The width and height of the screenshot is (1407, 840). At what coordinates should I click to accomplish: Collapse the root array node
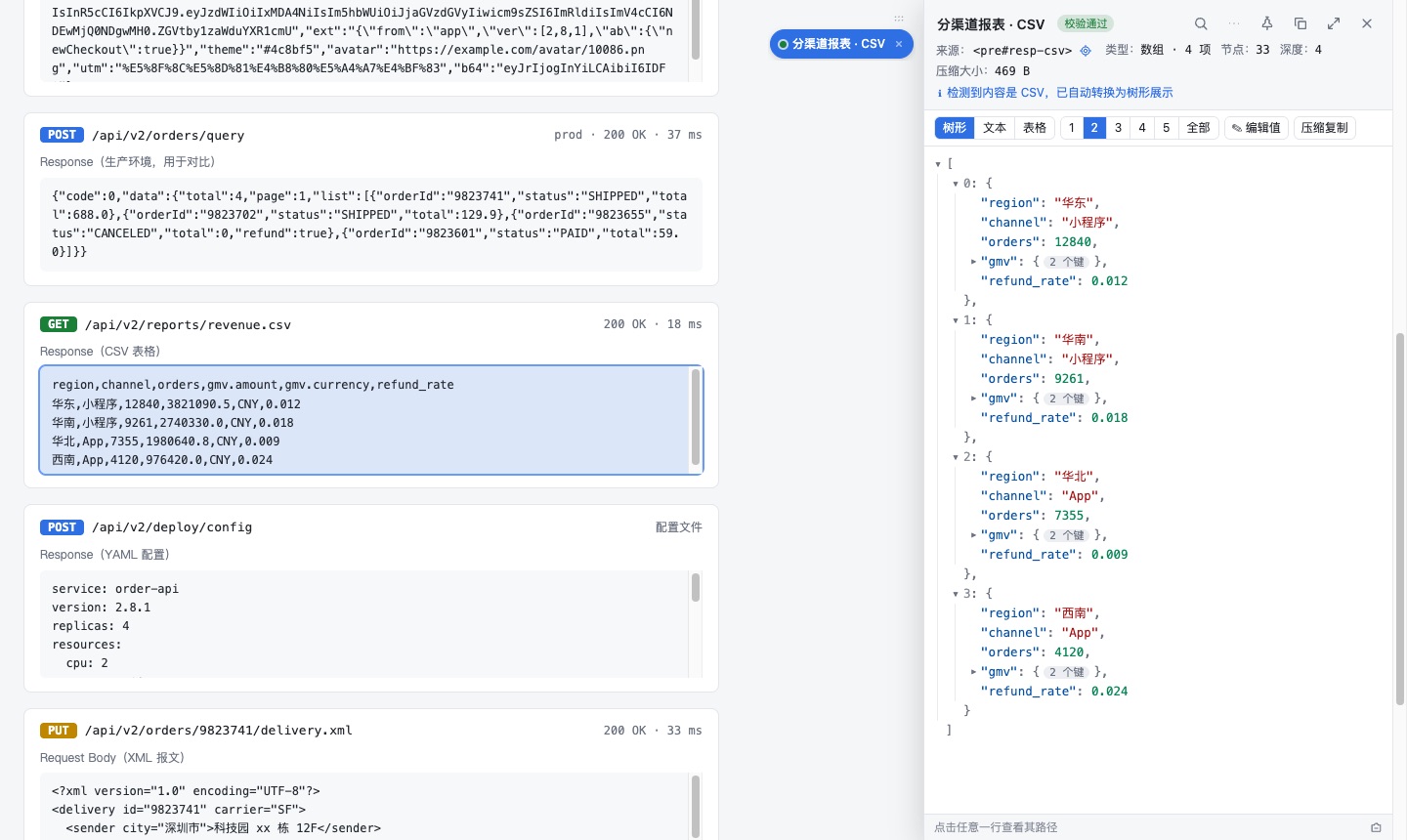pyautogui.click(x=938, y=164)
